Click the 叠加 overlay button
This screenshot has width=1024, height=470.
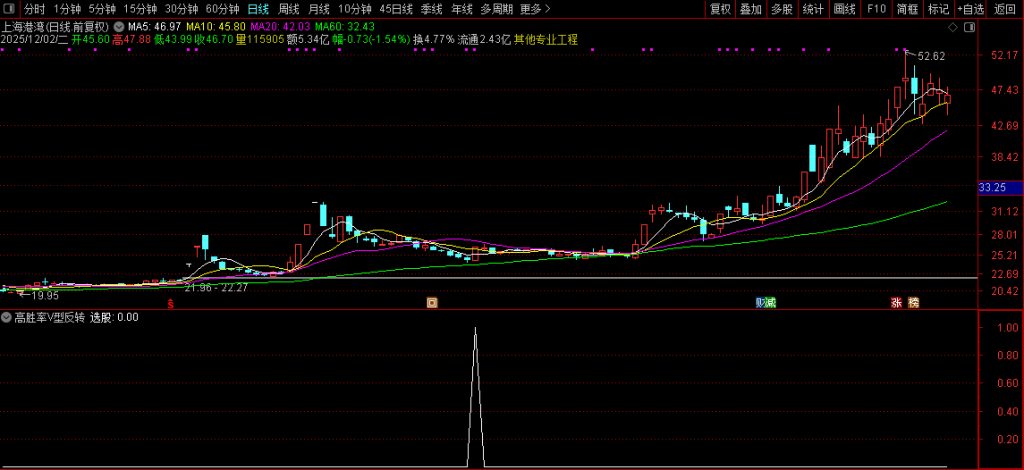750,9
